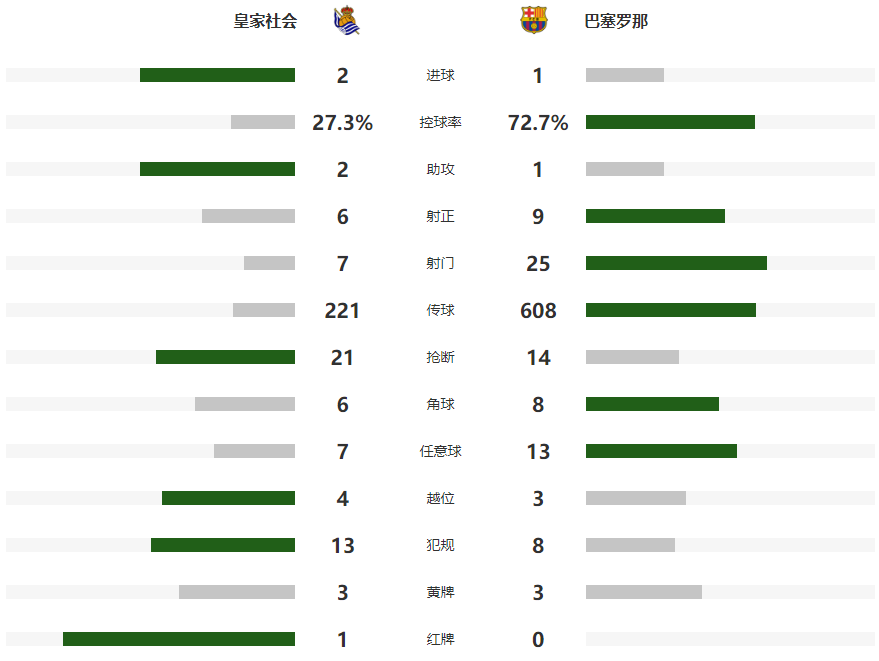Viewport: 879px width, 661px height.
Task: Click the Barcelona club crest
Action: click(x=534, y=21)
